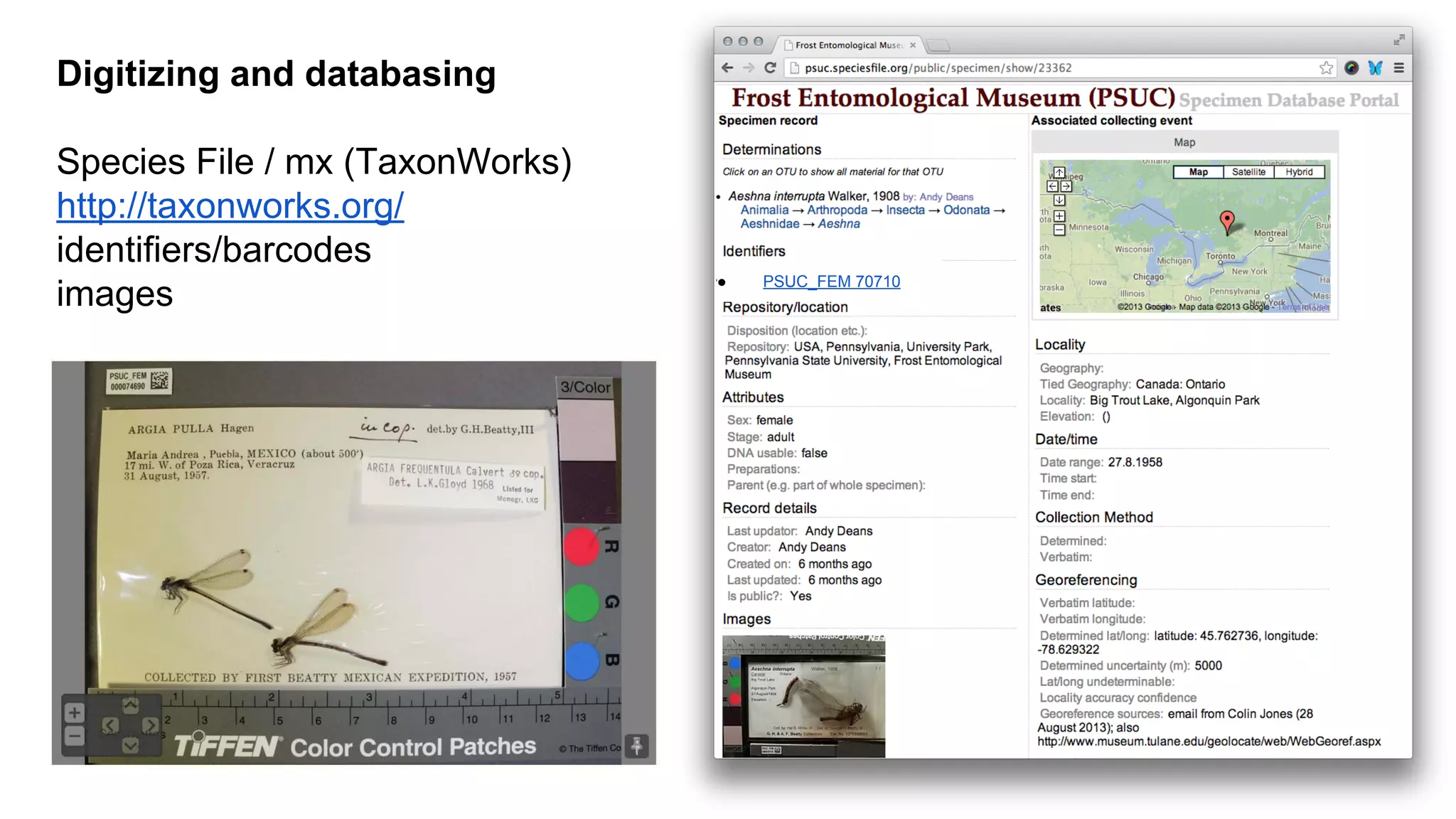Open the Aeshna specimen image thumbnail
The height and width of the screenshot is (819, 1456).
click(x=803, y=695)
